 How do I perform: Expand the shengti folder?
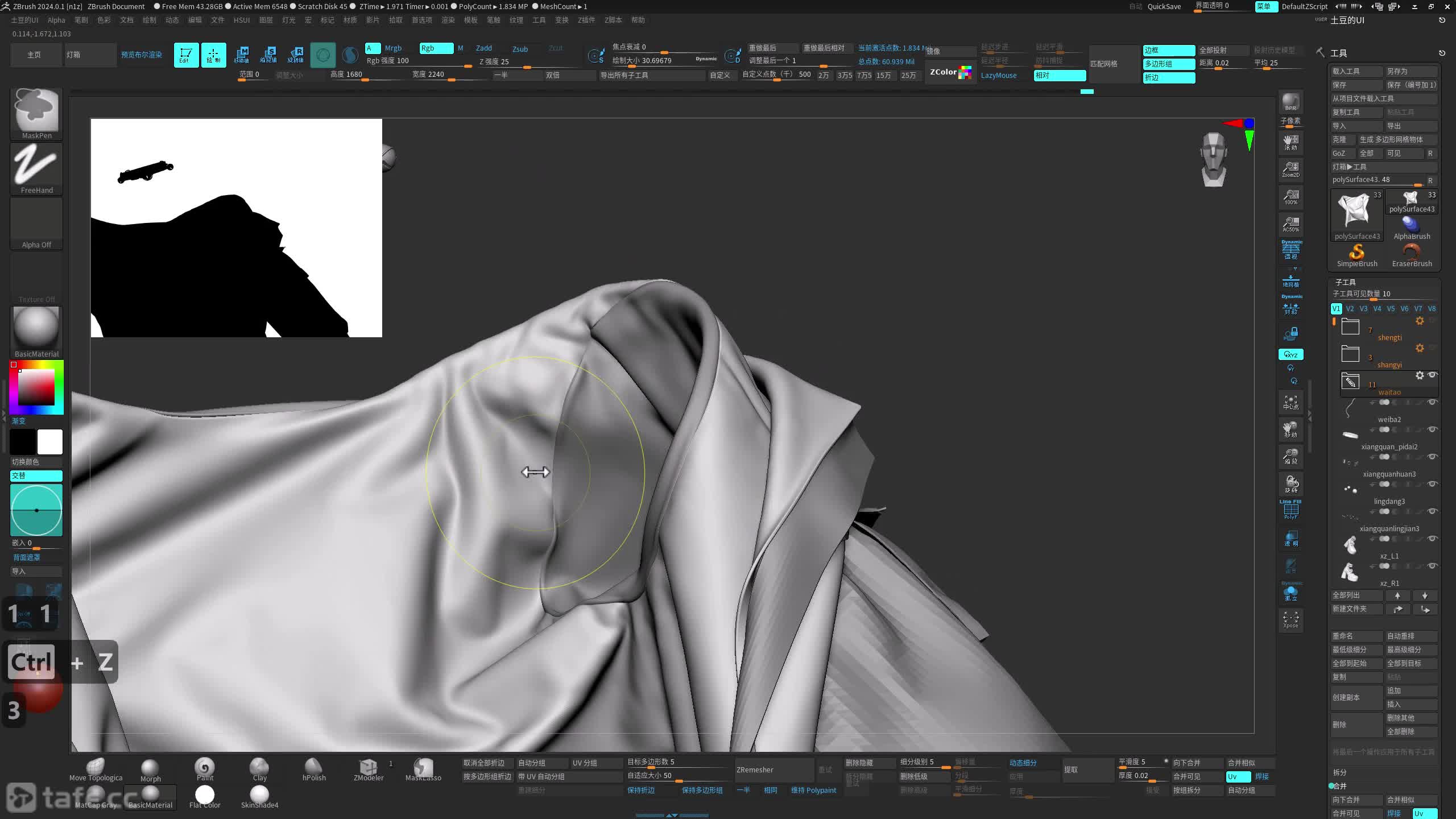click(1350, 326)
